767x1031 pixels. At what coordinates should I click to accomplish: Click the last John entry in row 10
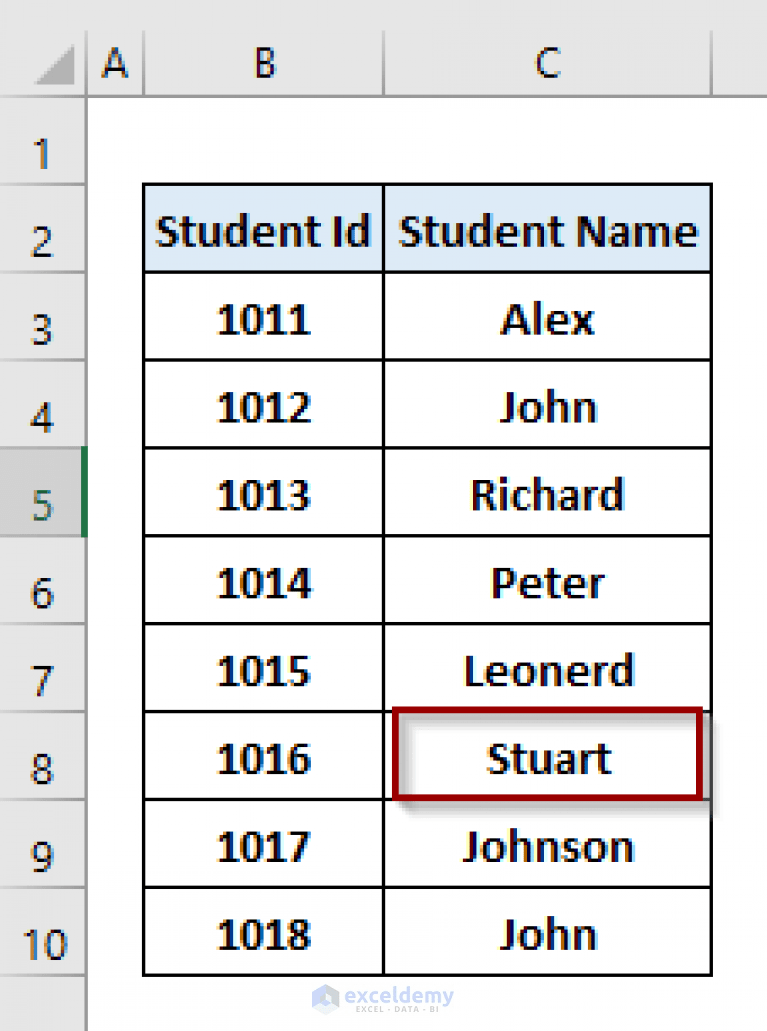point(546,933)
